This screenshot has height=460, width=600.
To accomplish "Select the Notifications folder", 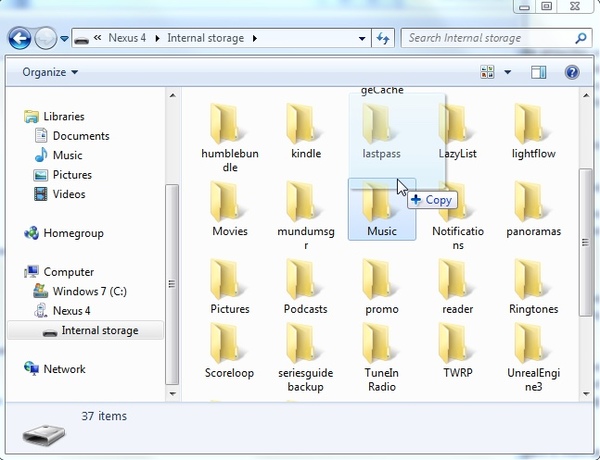I will 458,215.
